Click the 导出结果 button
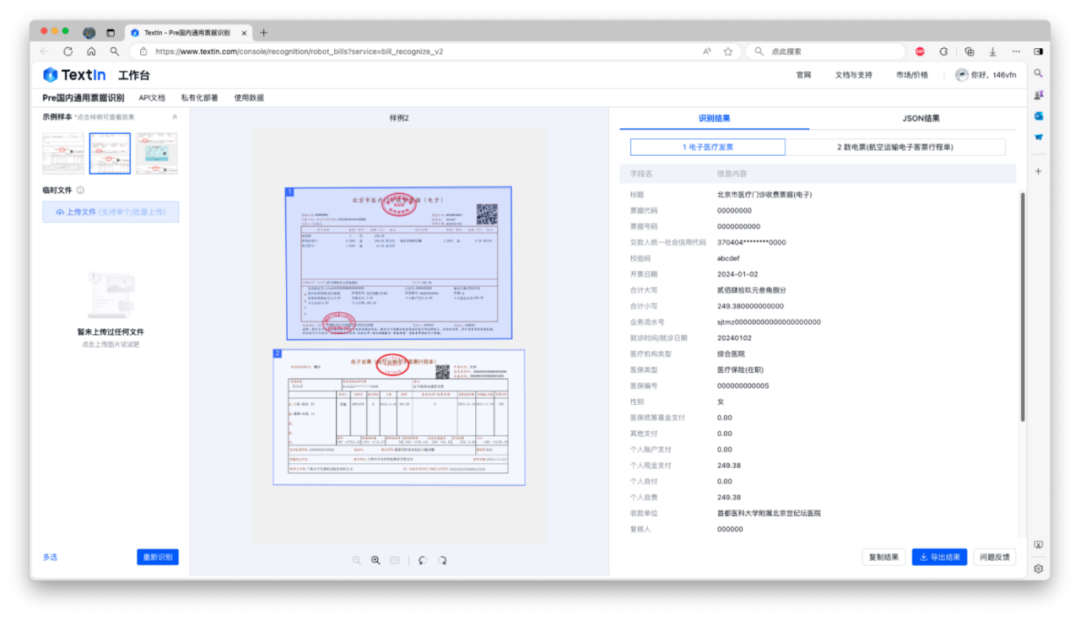 pos(939,557)
